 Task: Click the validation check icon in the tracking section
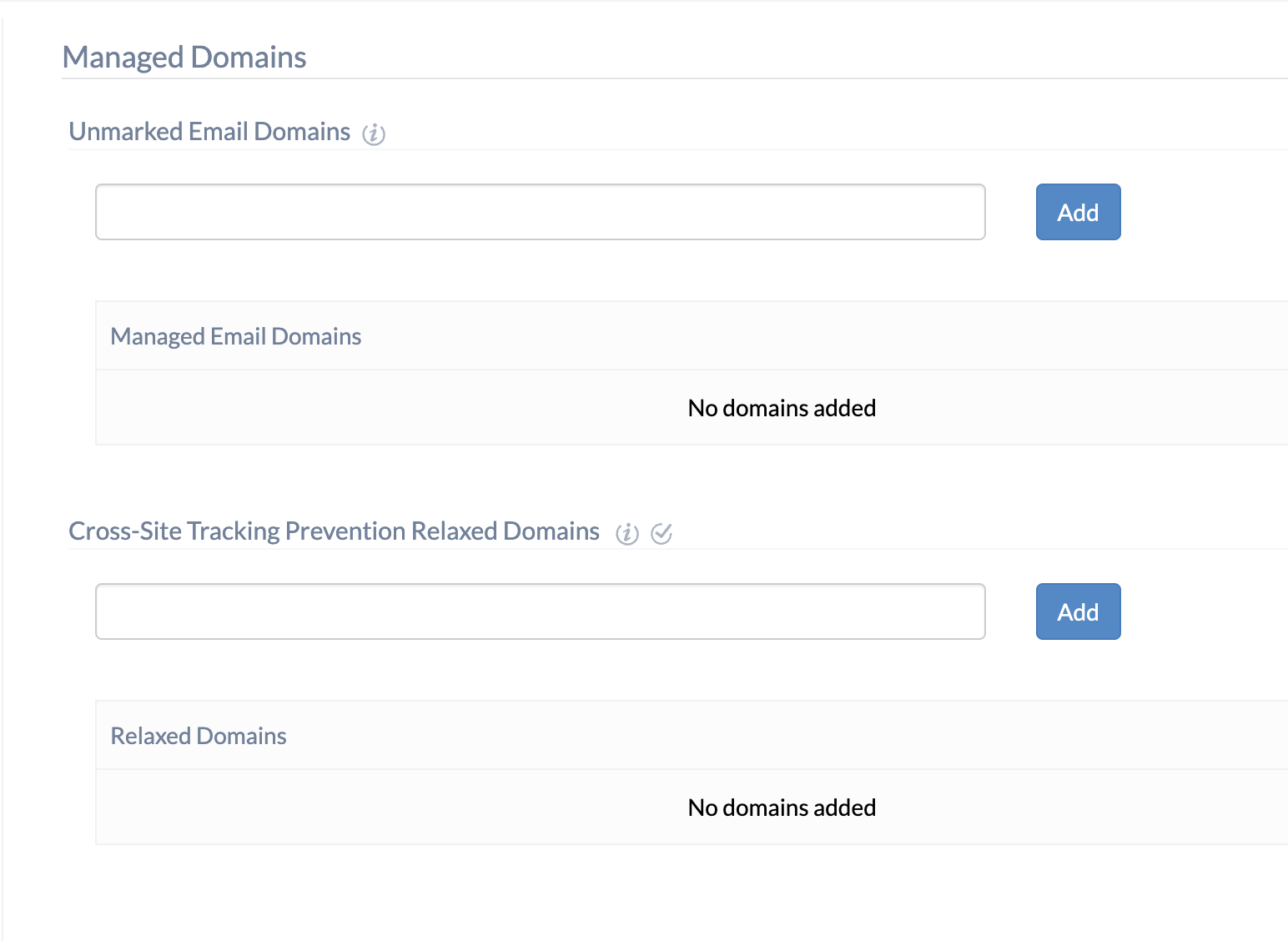(662, 532)
